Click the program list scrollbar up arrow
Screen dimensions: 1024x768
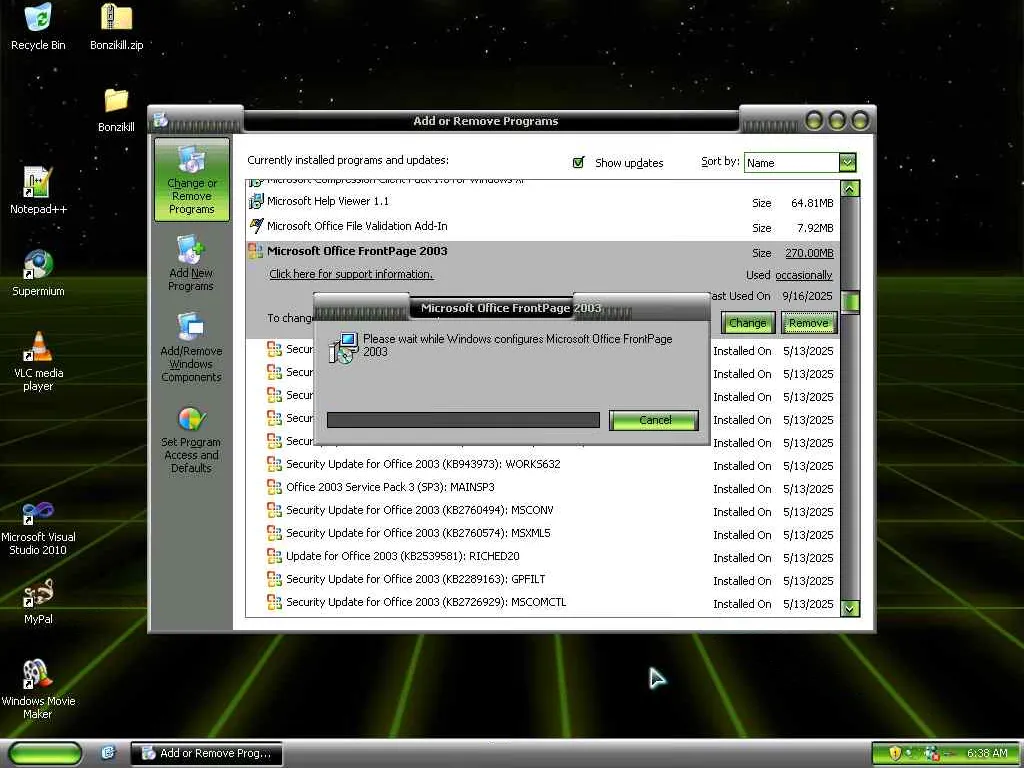point(850,189)
